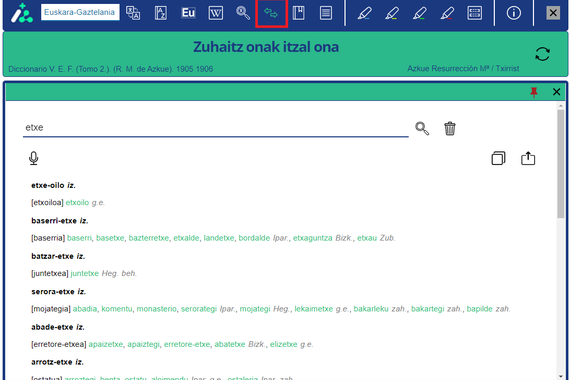Open the synonym bazterretxe
This screenshot has width=570, height=380.
(149, 238)
